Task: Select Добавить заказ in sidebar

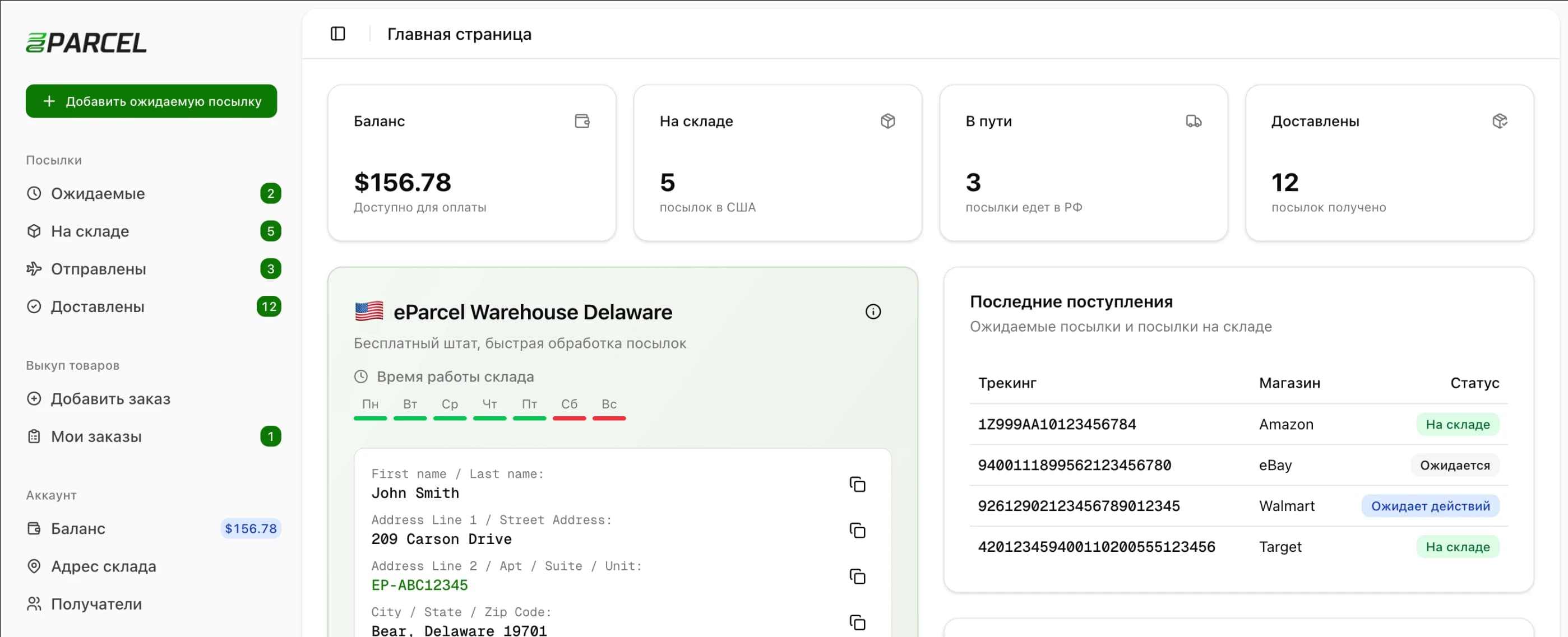Action: [110, 398]
